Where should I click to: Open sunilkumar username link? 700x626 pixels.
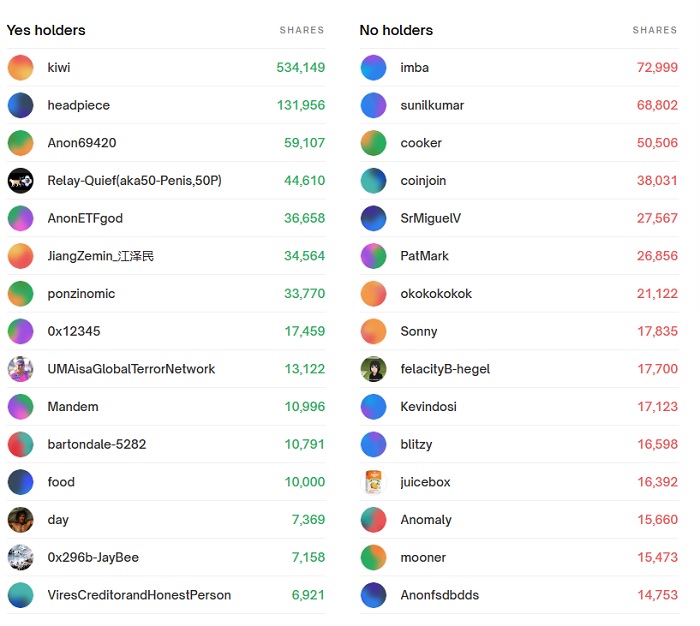click(432, 105)
